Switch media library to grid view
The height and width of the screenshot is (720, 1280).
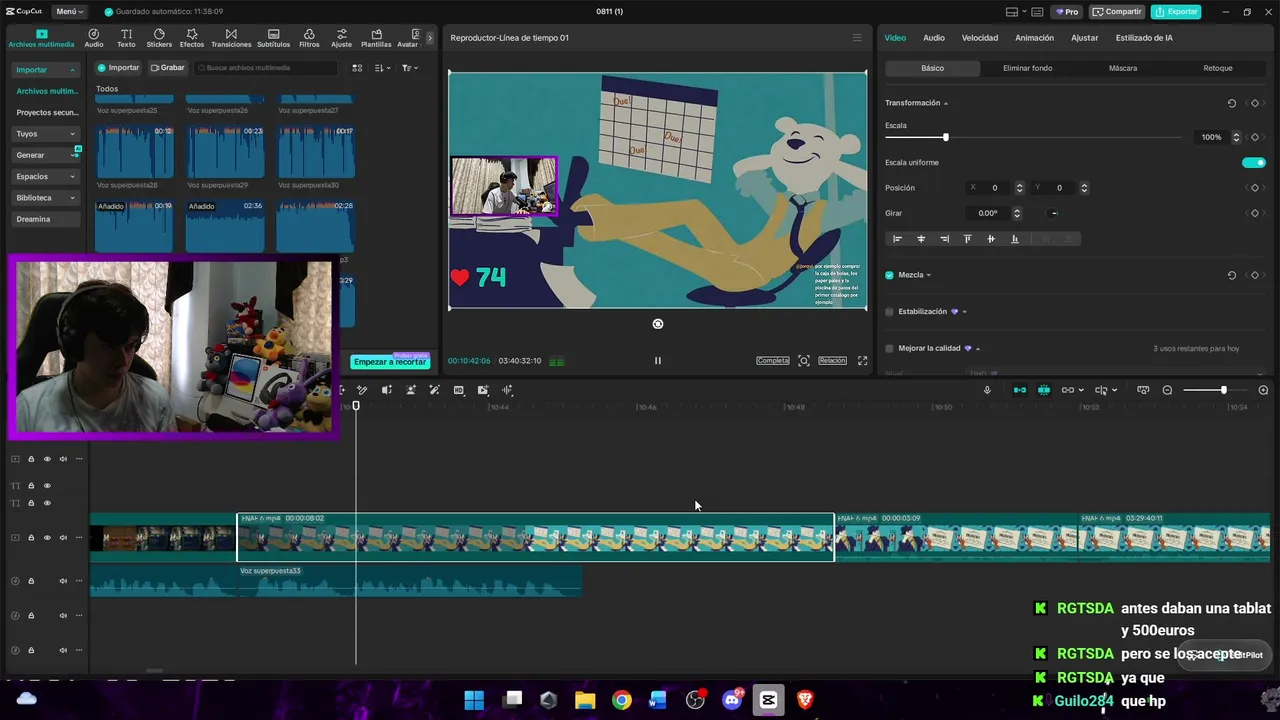pos(357,68)
